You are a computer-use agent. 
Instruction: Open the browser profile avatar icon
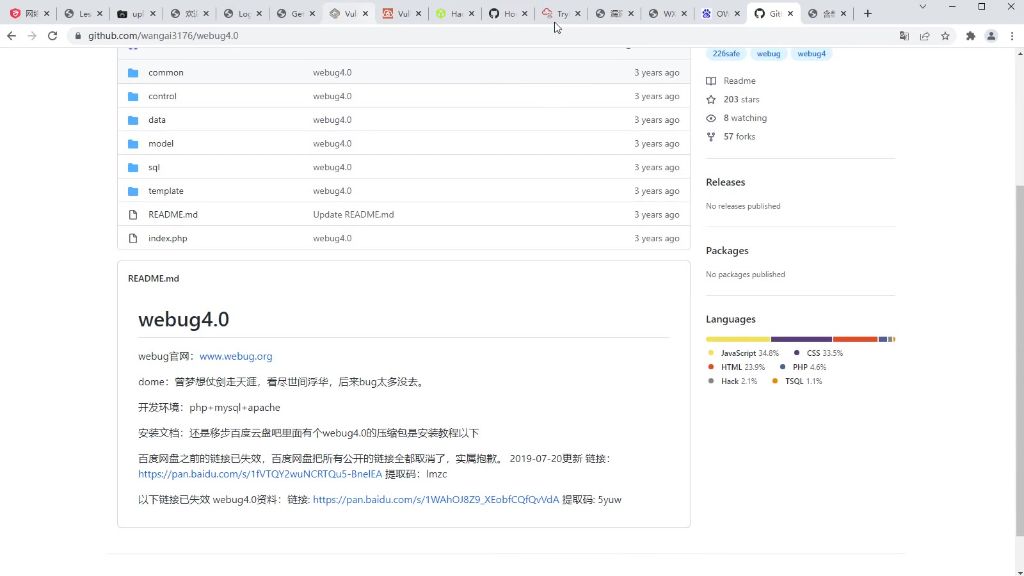[991, 36]
